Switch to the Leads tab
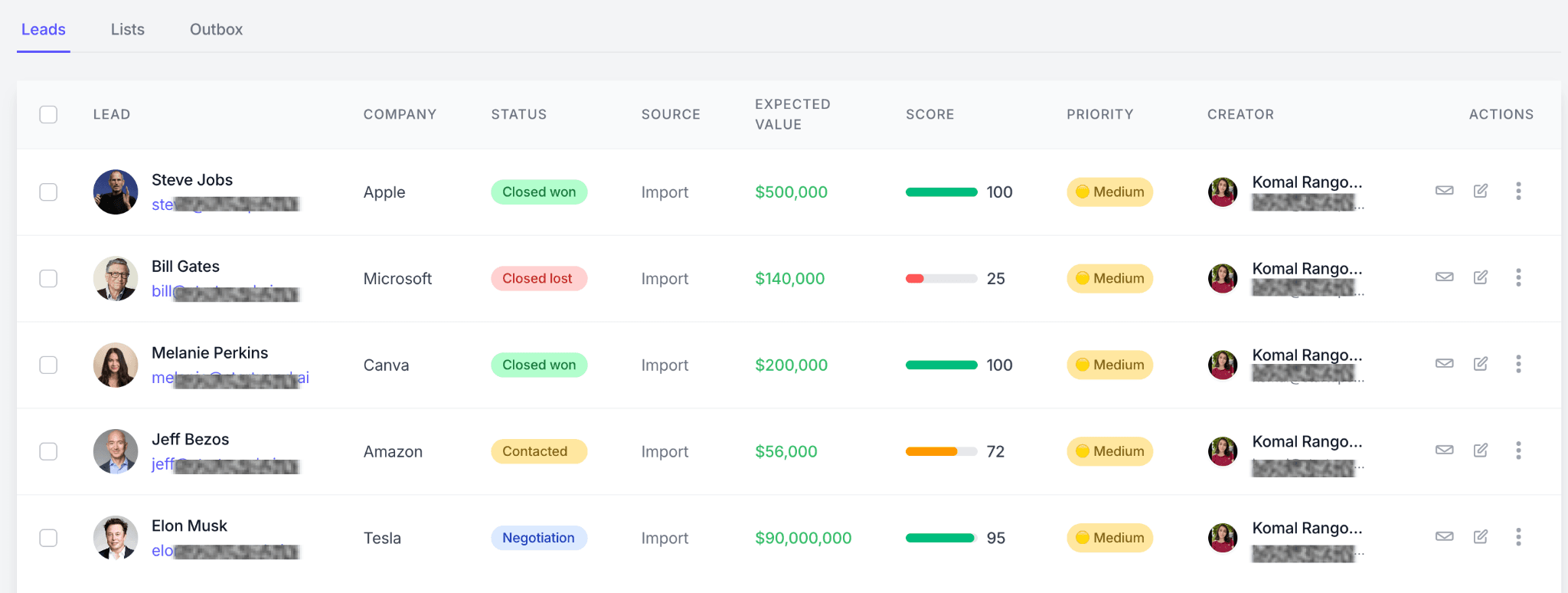The width and height of the screenshot is (1568, 593). click(x=44, y=29)
